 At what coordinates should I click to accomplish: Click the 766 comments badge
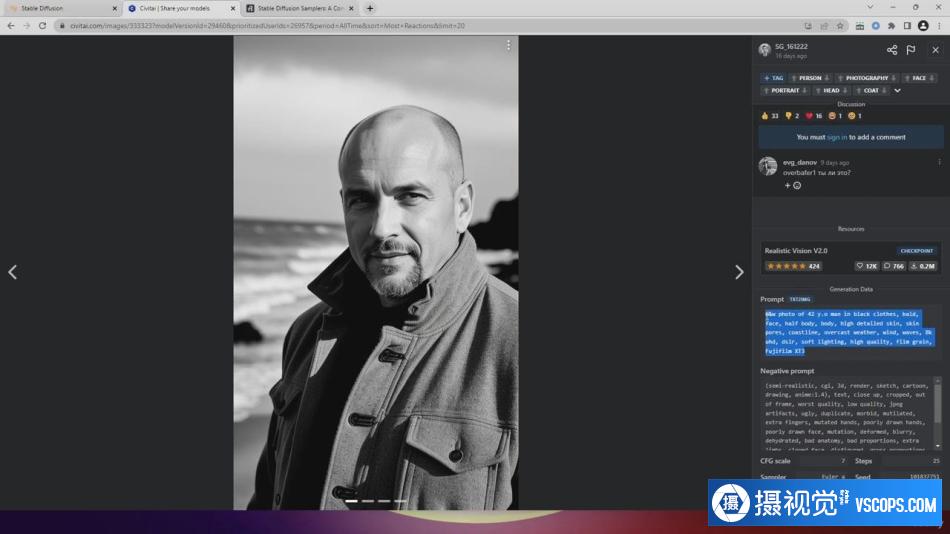tap(894, 266)
